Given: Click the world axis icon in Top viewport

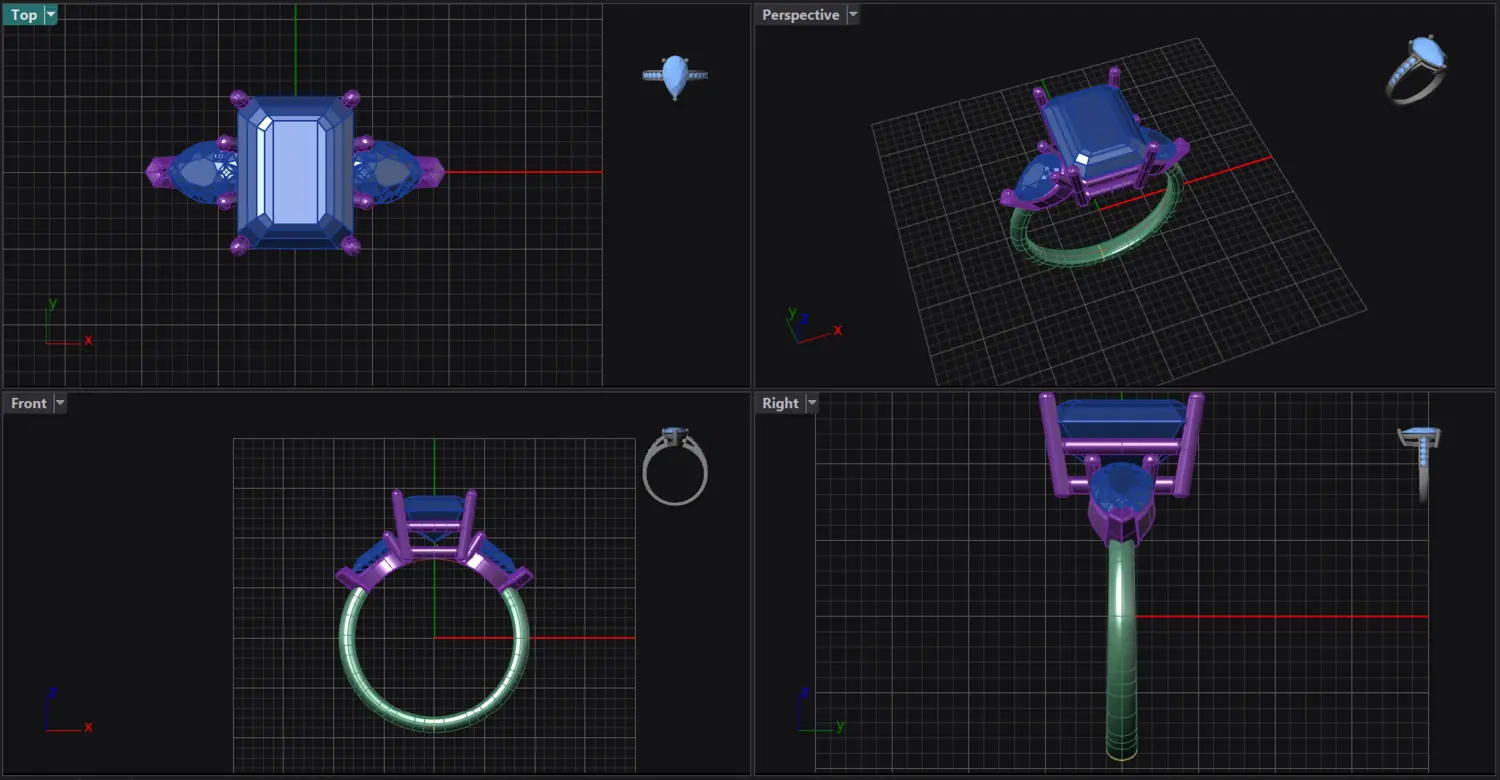Looking at the screenshot, I should click(x=68, y=322).
